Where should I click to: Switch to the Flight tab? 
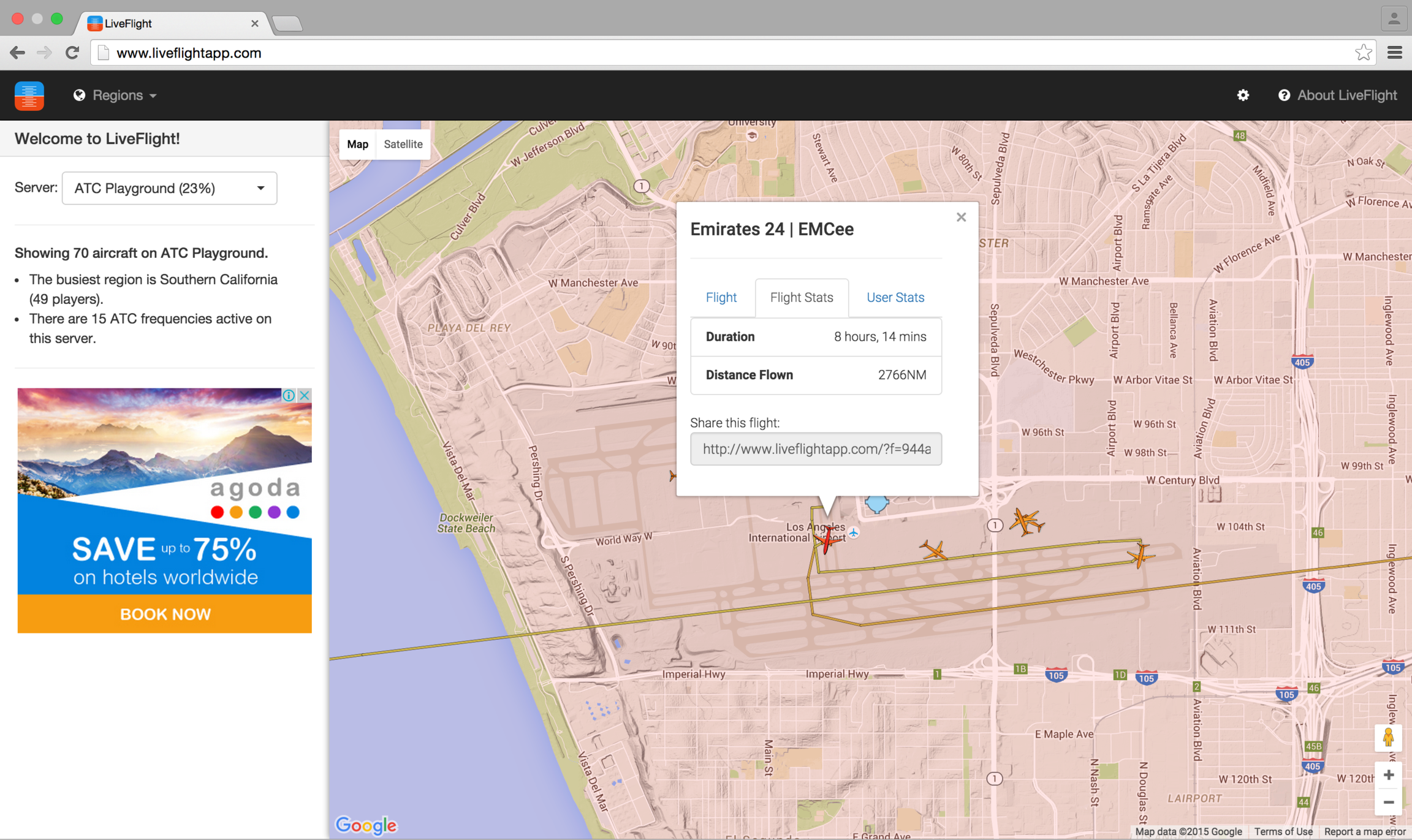coord(721,297)
